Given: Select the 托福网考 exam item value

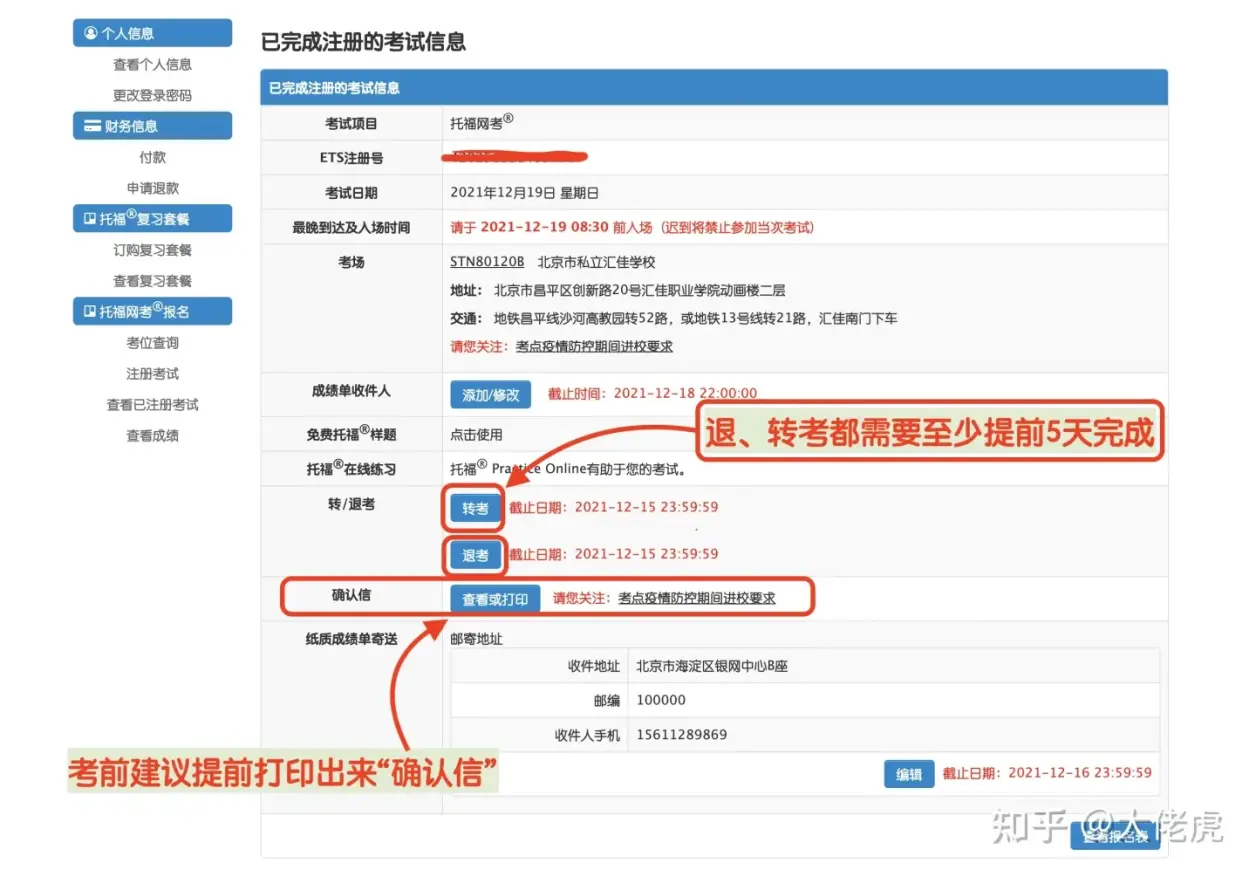Looking at the screenshot, I should pyautogui.click(x=482, y=123).
